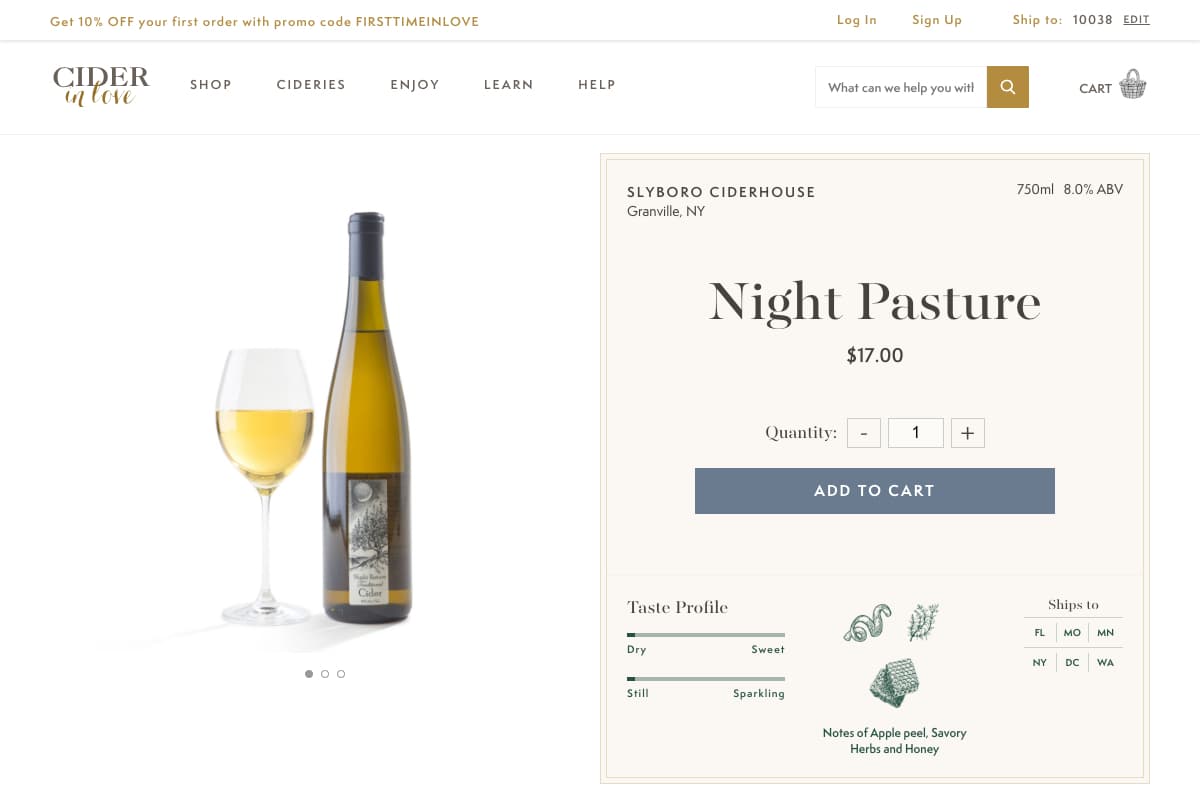1200x794 pixels.
Task: Focus the site search input field
Action: [x=900, y=87]
